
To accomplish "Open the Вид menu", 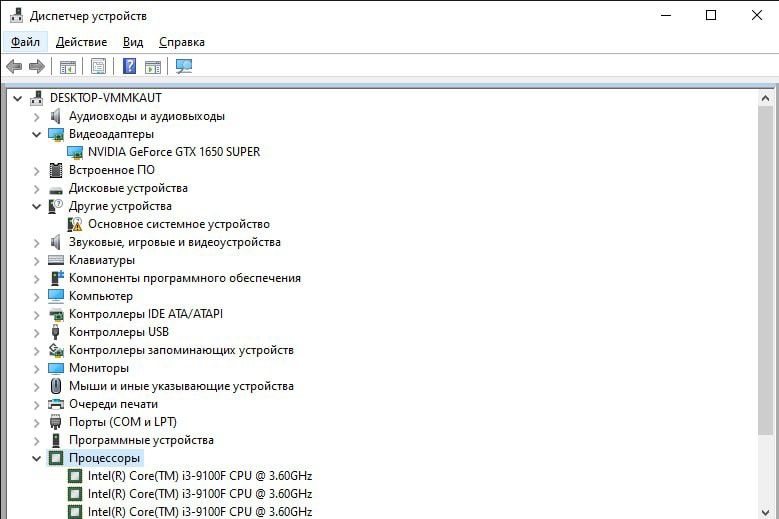I will (x=133, y=42).
